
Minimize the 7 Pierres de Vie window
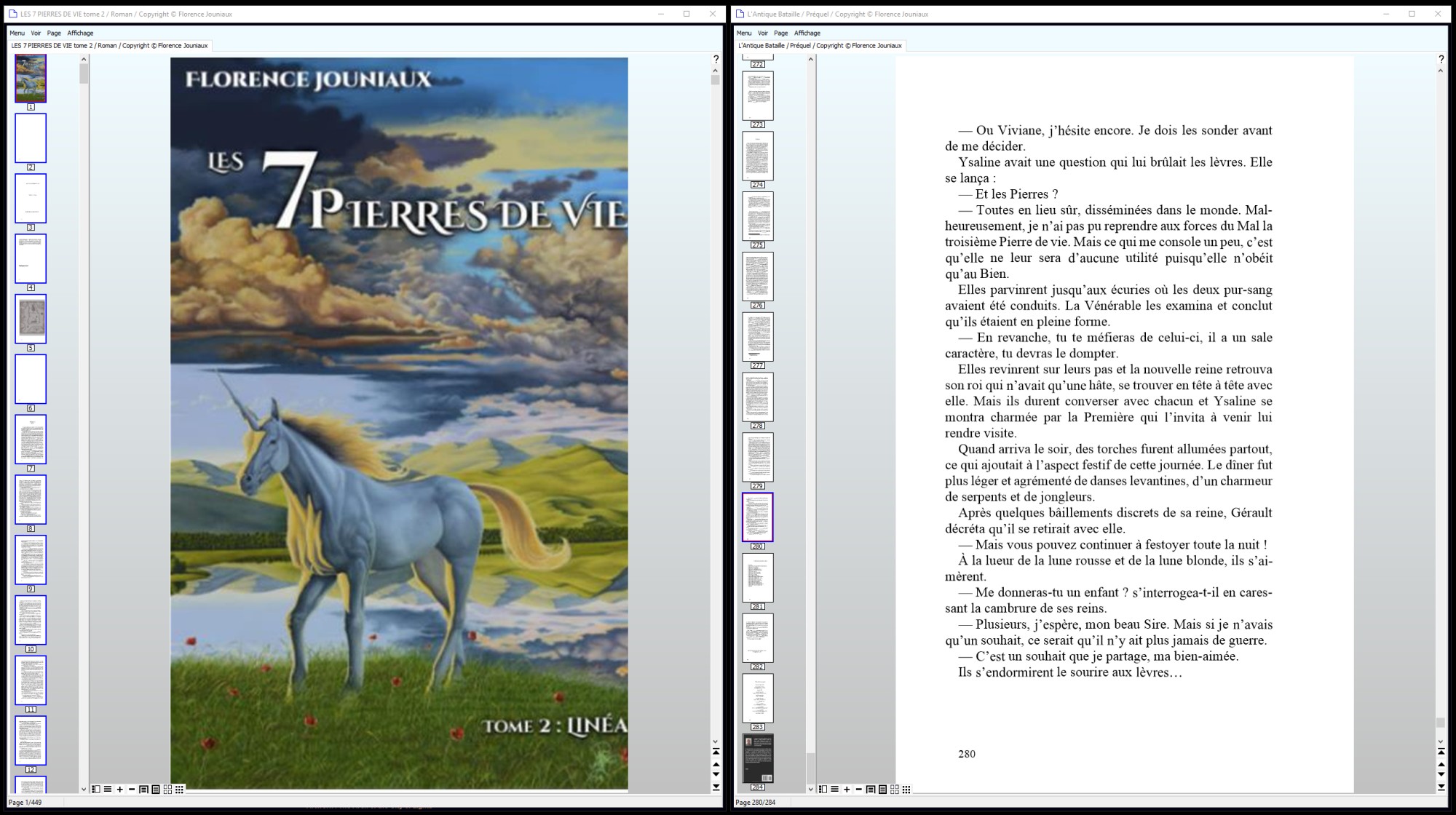click(661, 14)
